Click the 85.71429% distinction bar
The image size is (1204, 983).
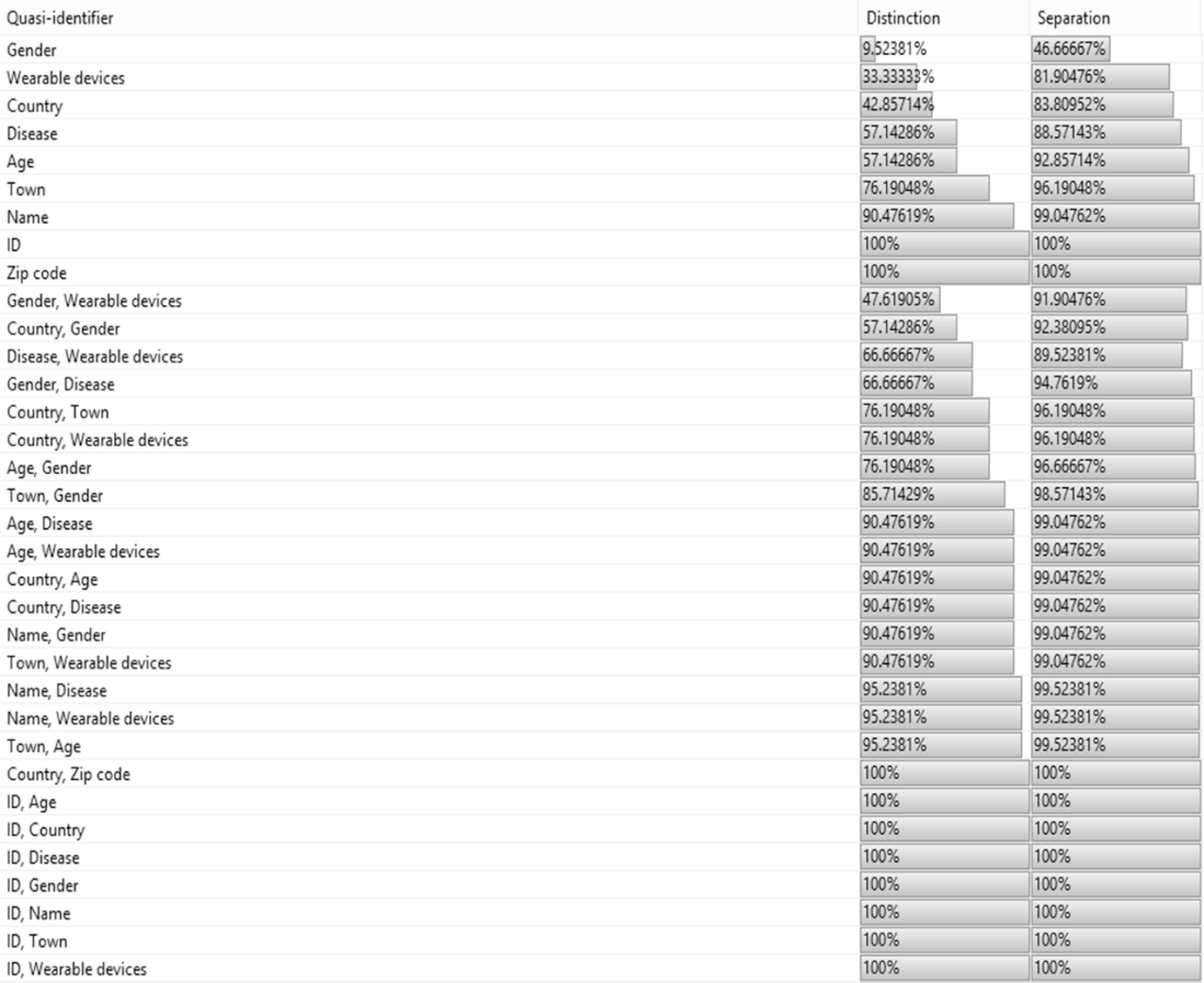[932, 495]
